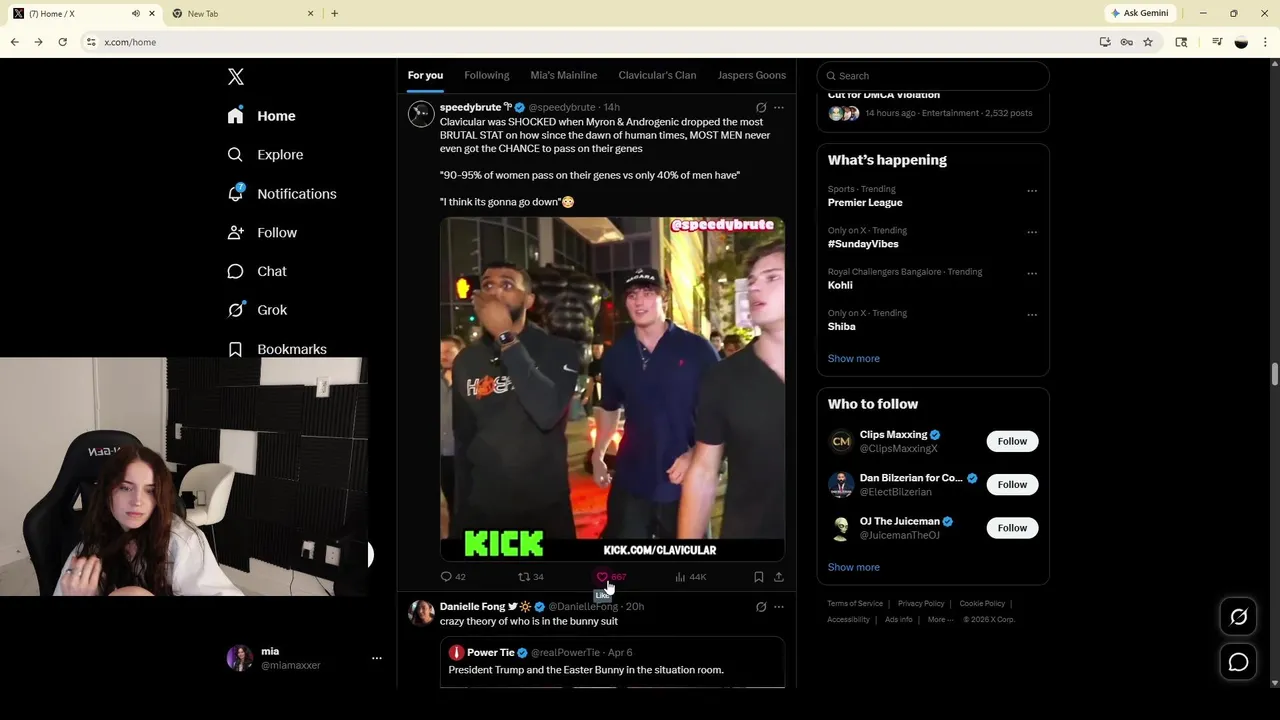
Task: Open Grok from the sidebar
Action: [x=257, y=310]
